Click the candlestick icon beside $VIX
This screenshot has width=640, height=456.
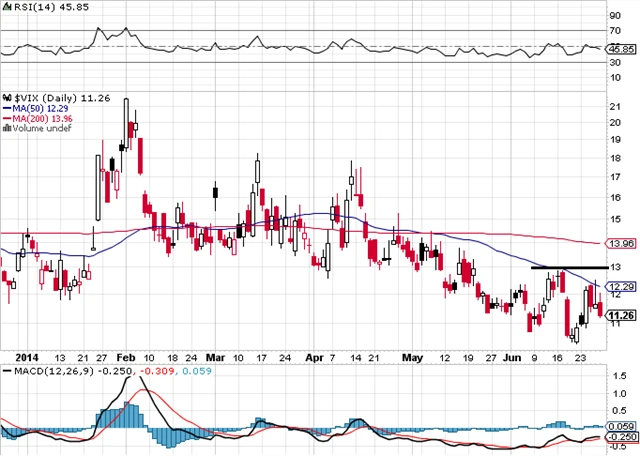[6, 98]
